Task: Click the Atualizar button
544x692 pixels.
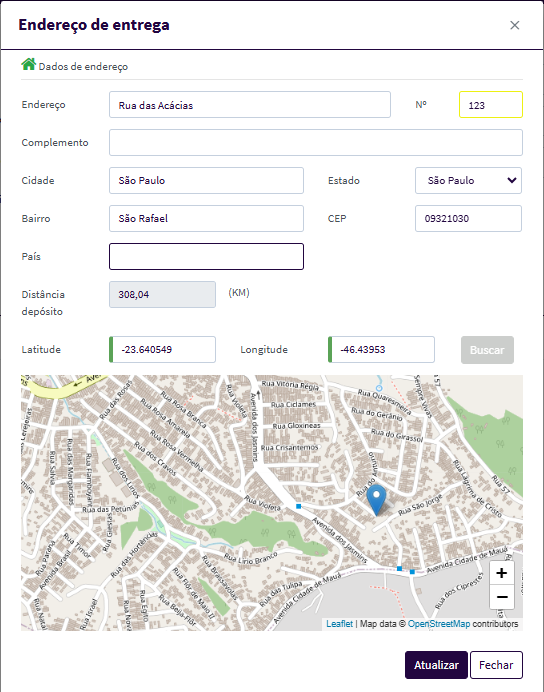Action: [x=436, y=665]
